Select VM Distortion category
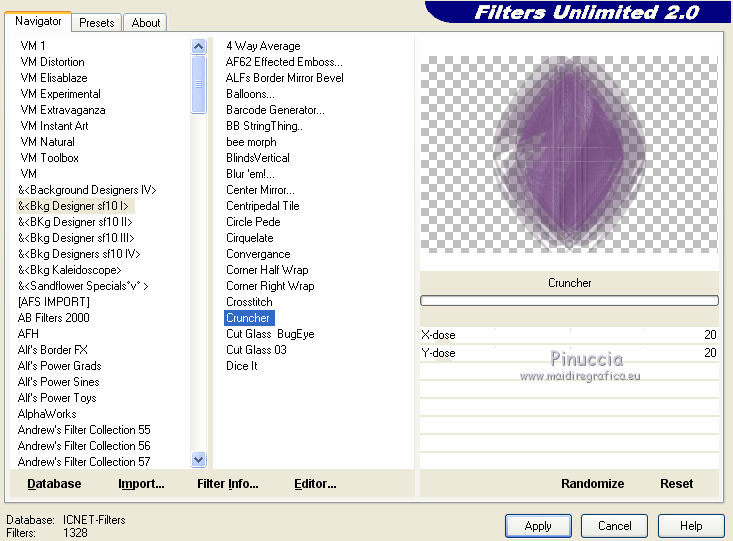The height and width of the screenshot is (541, 733). pos(53,62)
